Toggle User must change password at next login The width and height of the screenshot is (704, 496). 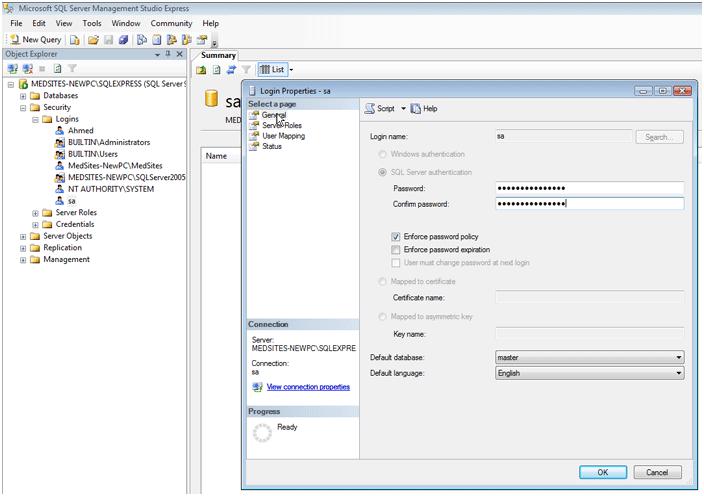pos(396,263)
